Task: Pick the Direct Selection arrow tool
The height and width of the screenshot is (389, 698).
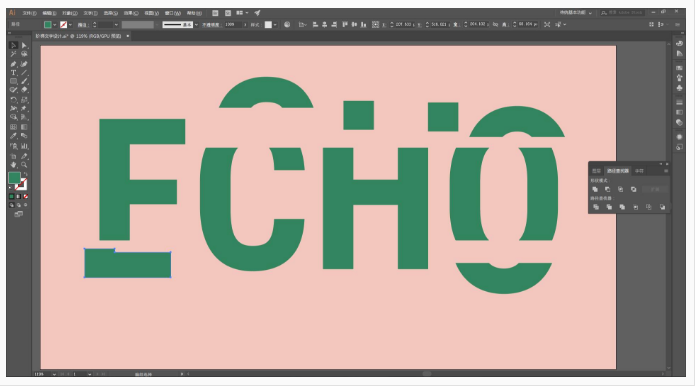Action: [24, 45]
